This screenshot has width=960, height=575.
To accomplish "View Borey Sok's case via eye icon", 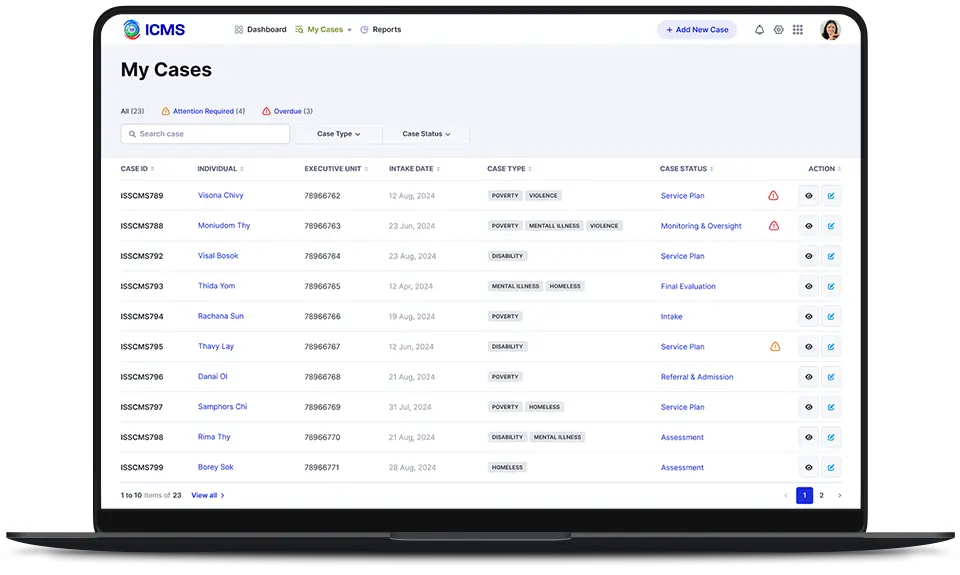I will 808,468.
